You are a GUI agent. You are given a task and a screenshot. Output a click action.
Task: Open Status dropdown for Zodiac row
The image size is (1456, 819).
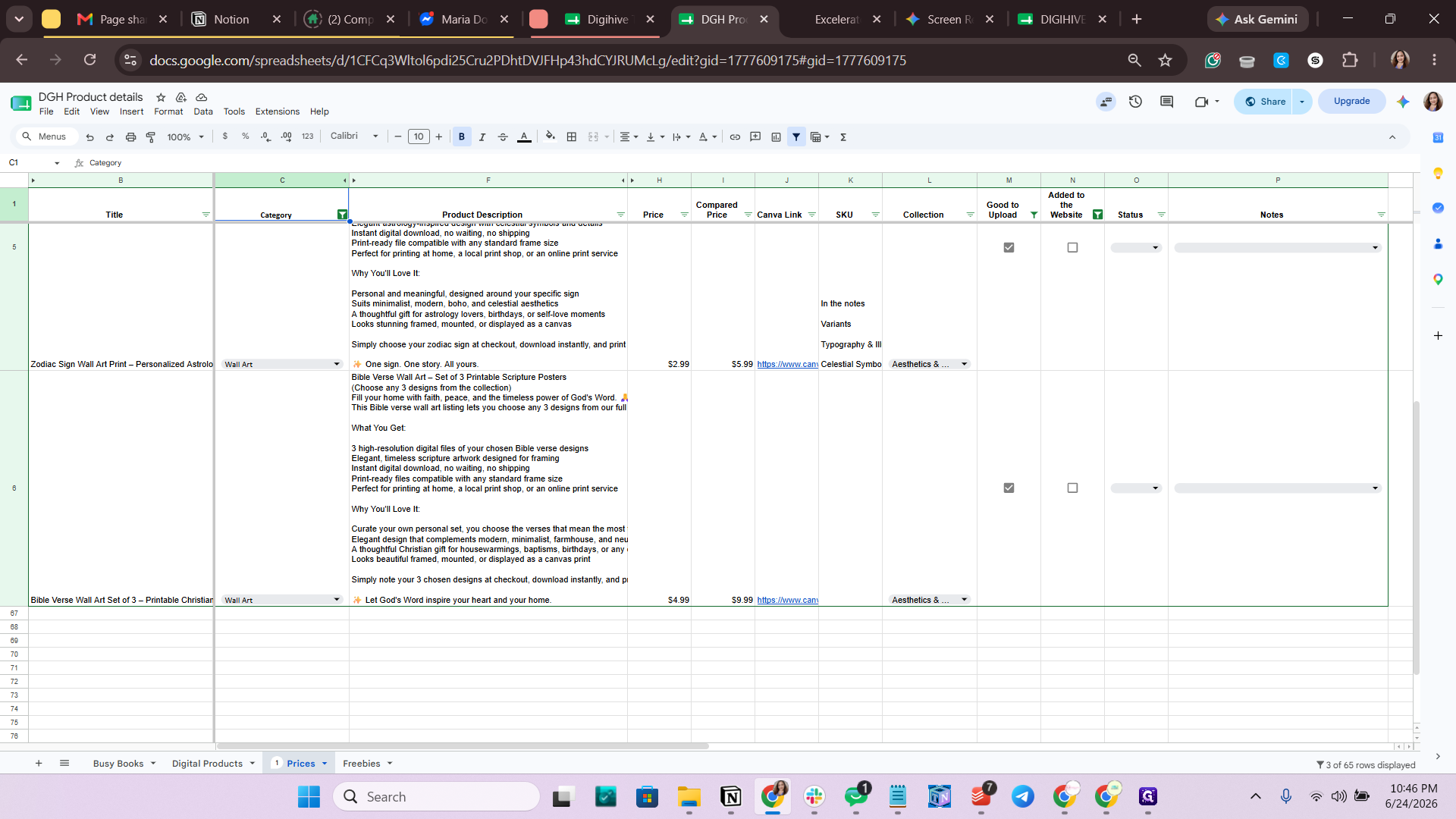point(1136,247)
